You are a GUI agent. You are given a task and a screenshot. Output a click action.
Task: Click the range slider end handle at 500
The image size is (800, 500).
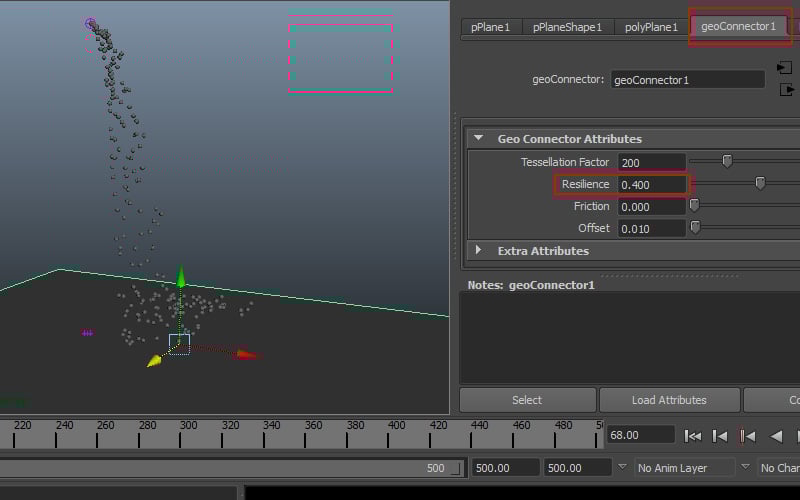pos(456,468)
